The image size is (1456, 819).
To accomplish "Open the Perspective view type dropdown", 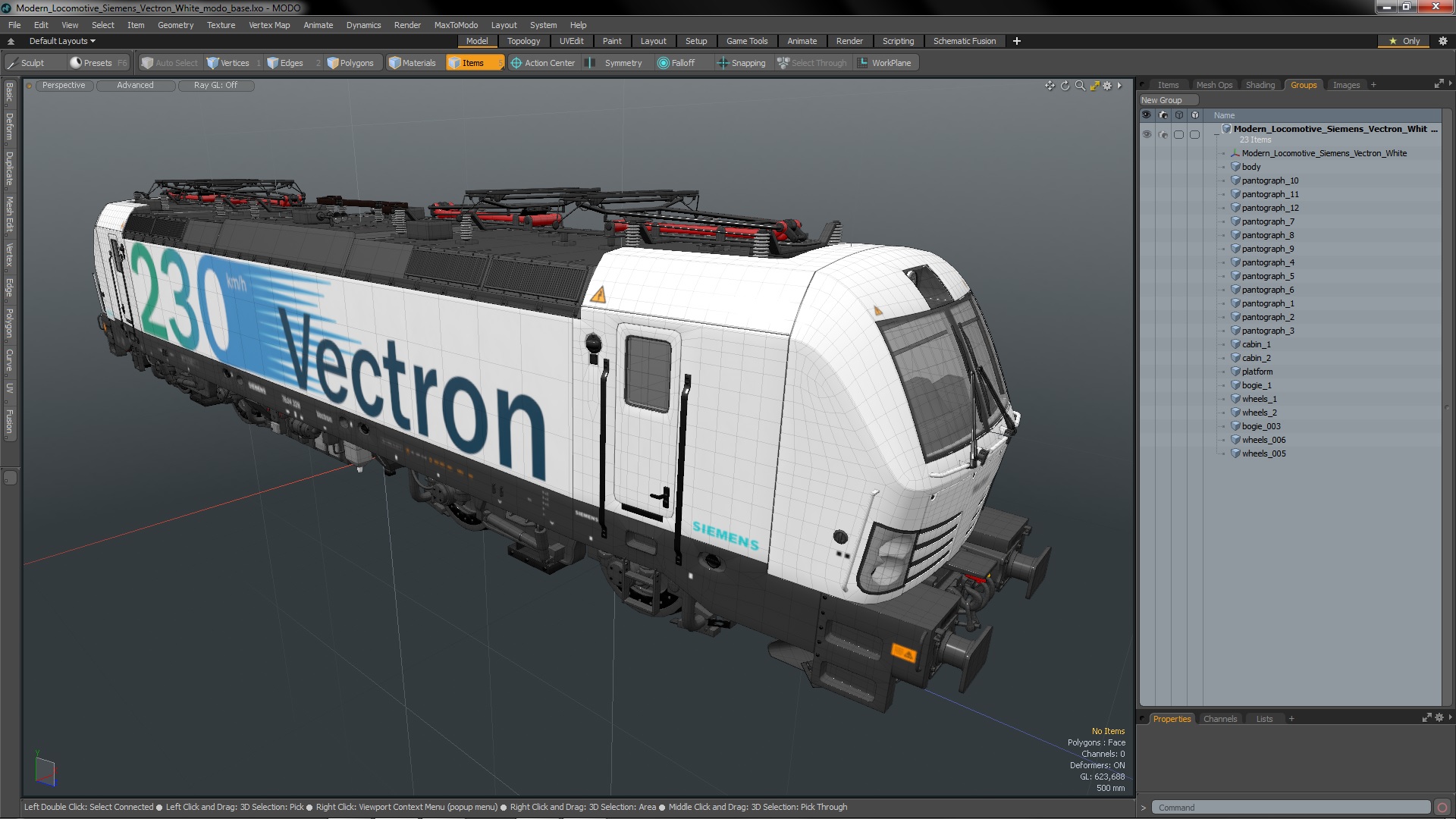I will pyautogui.click(x=64, y=86).
